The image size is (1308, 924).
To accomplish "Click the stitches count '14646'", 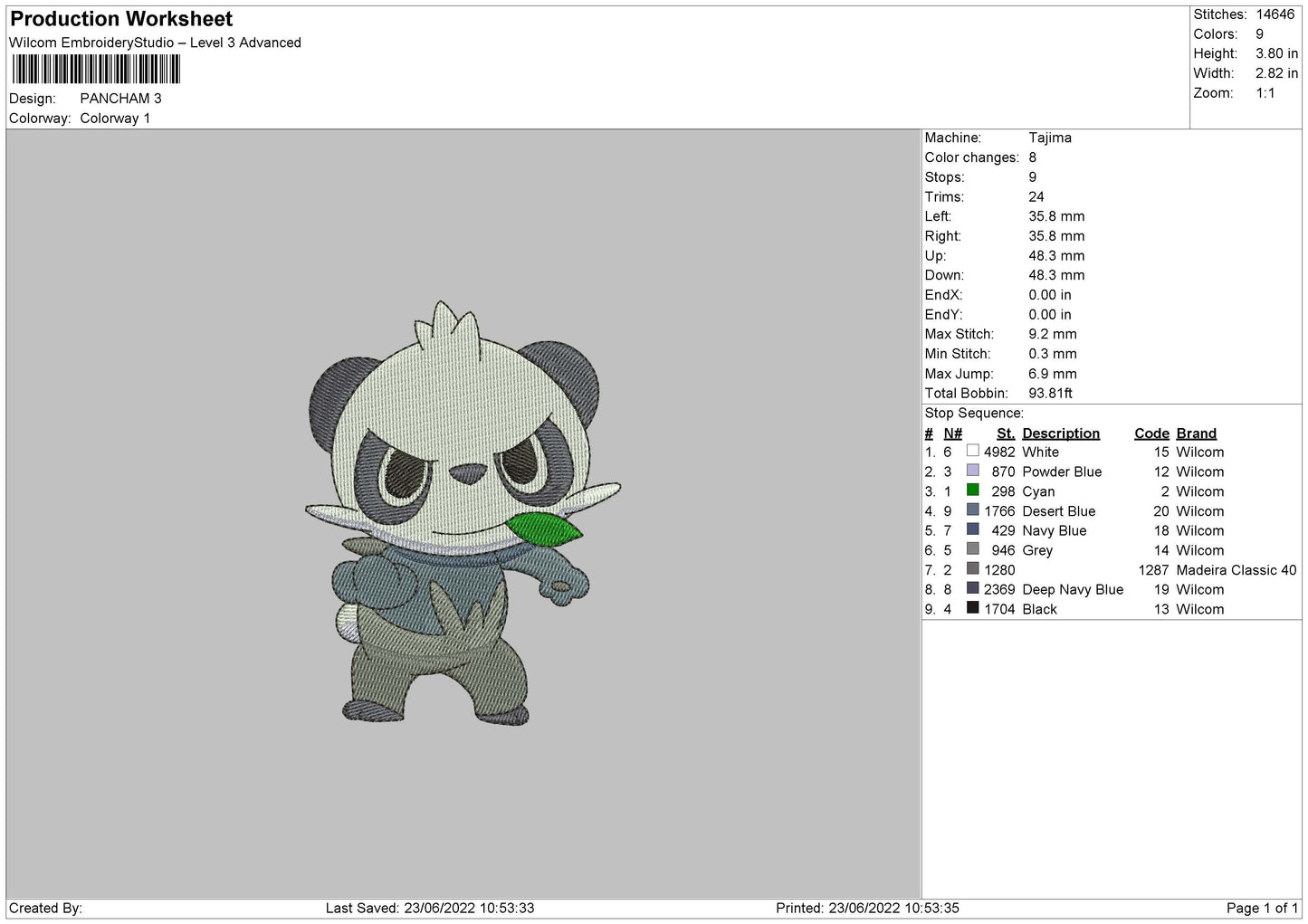I will (x=1275, y=14).
